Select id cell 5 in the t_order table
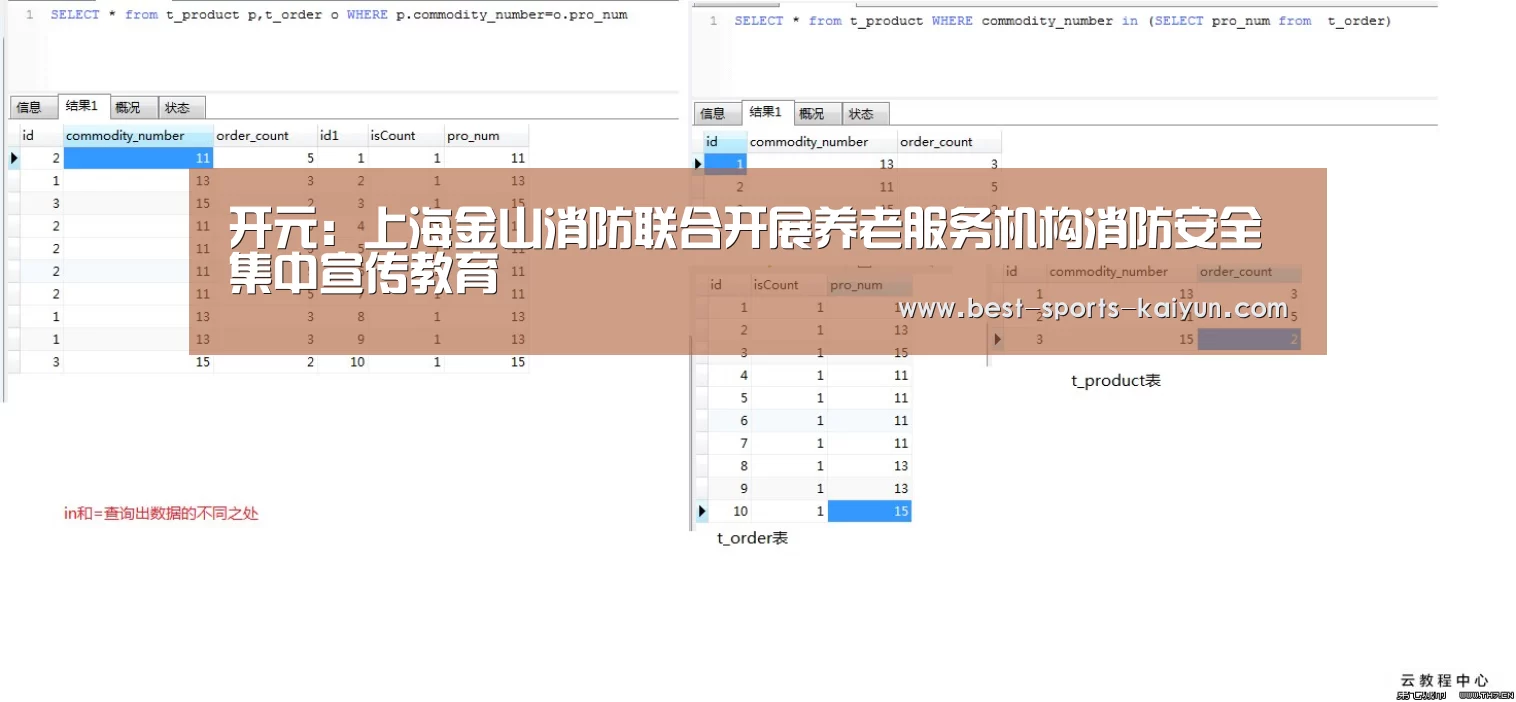The height and width of the screenshot is (702, 1516). tap(729, 398)
